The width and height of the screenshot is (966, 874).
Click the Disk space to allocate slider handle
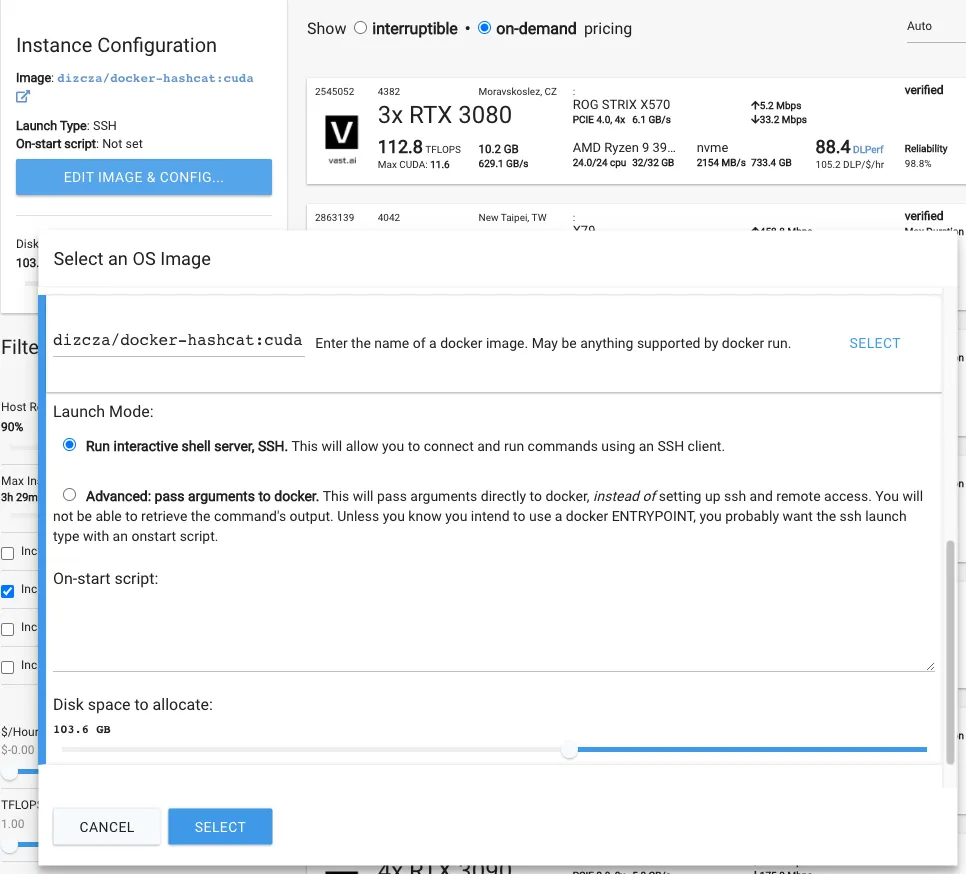click(x=569, y=750)
